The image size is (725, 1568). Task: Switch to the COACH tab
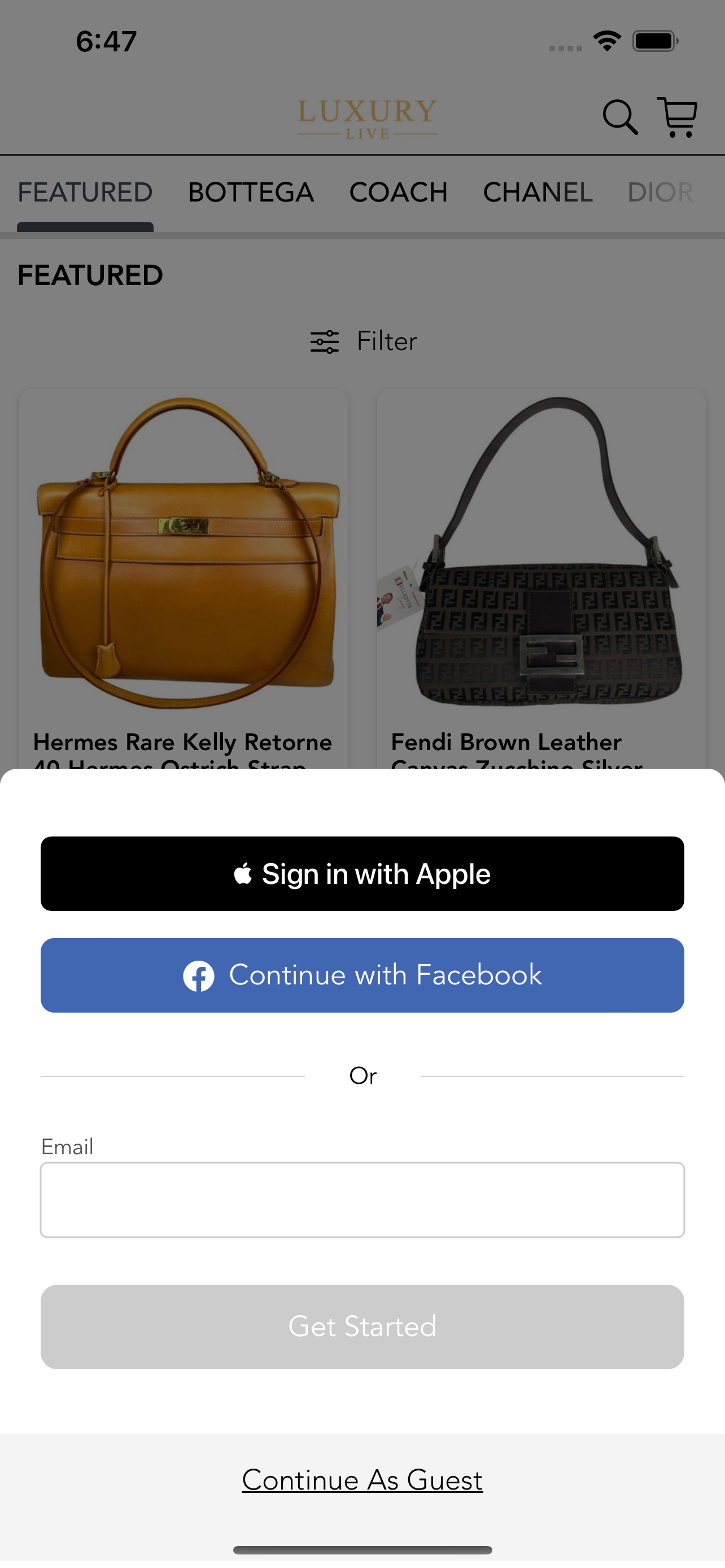click(398, 193)
